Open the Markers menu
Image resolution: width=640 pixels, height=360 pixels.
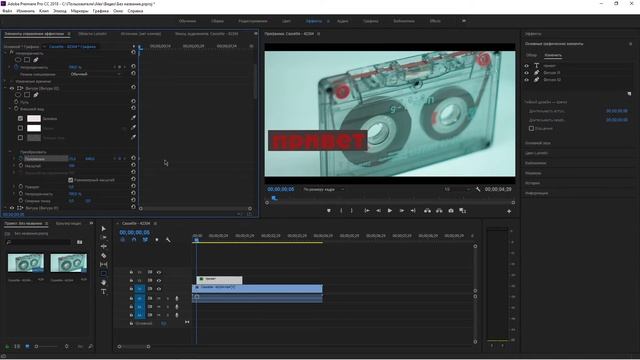[80, 11]
